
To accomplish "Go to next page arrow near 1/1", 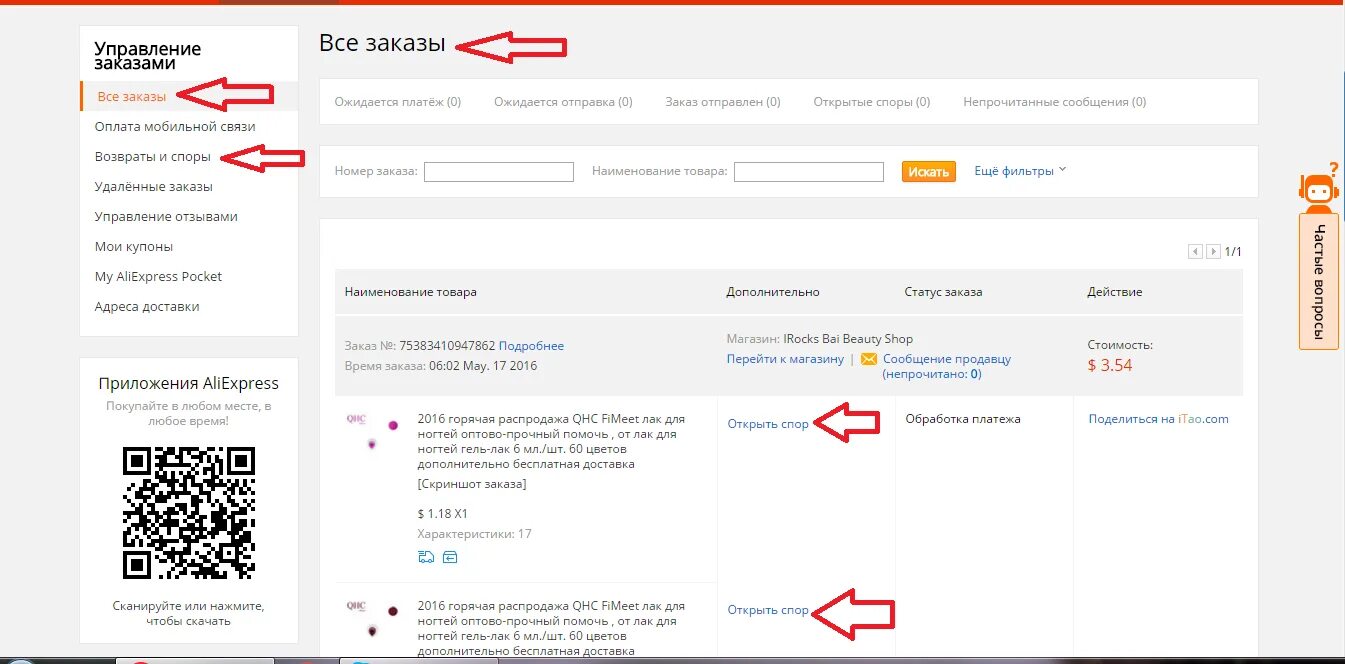I will coord(1213,252).
